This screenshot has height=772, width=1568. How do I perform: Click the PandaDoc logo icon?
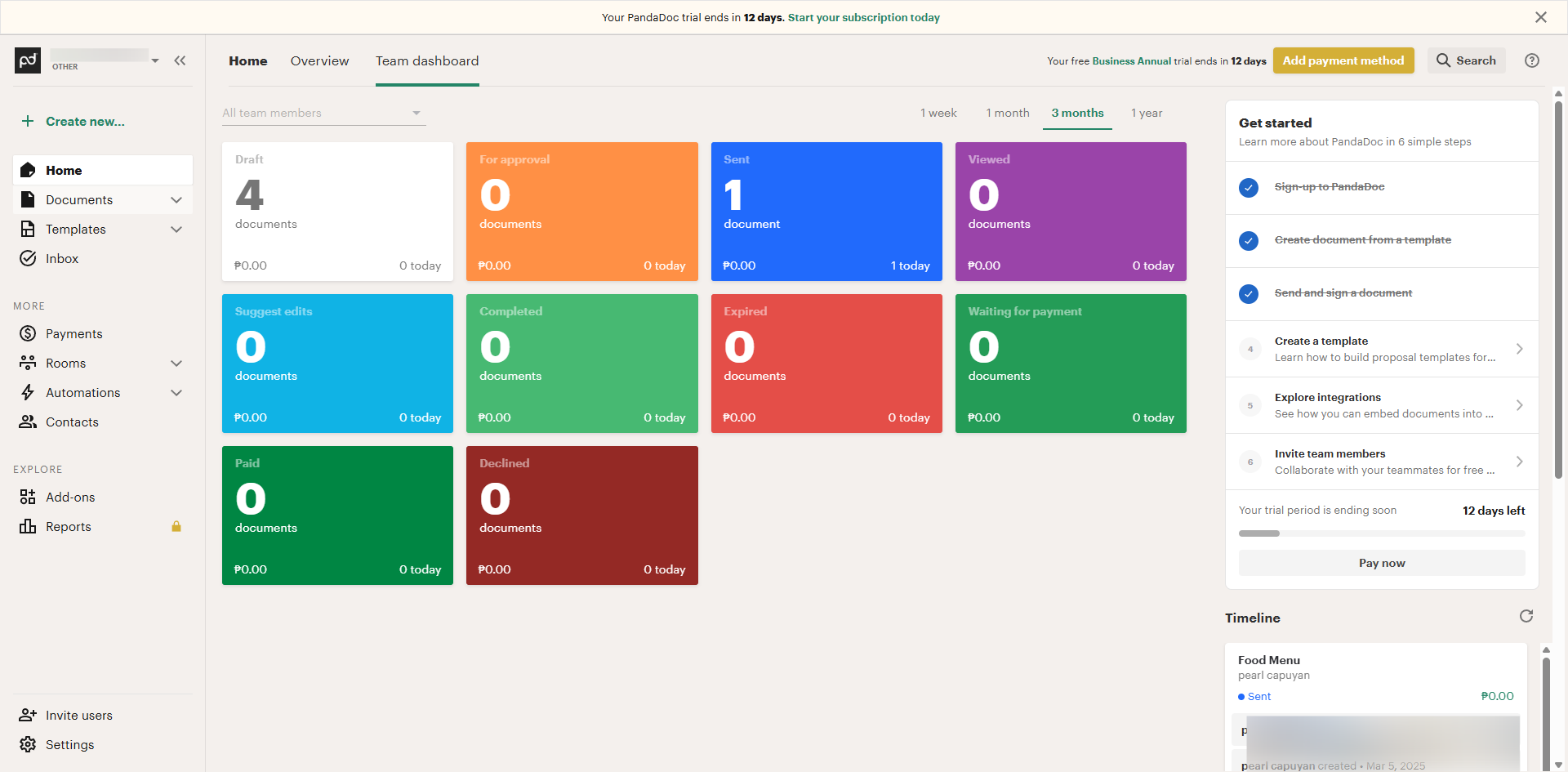[x=28, y=60]
